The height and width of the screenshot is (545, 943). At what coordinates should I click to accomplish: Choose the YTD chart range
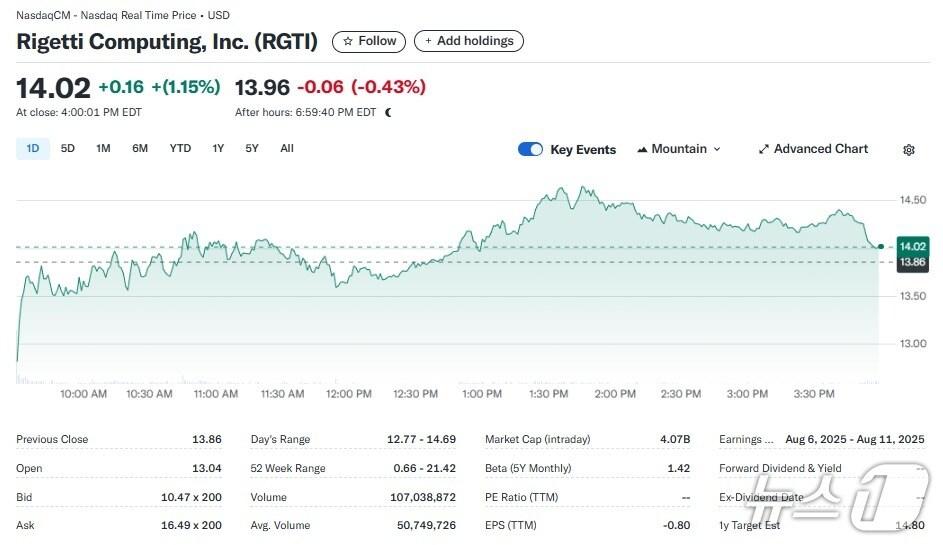coord(180,149)
